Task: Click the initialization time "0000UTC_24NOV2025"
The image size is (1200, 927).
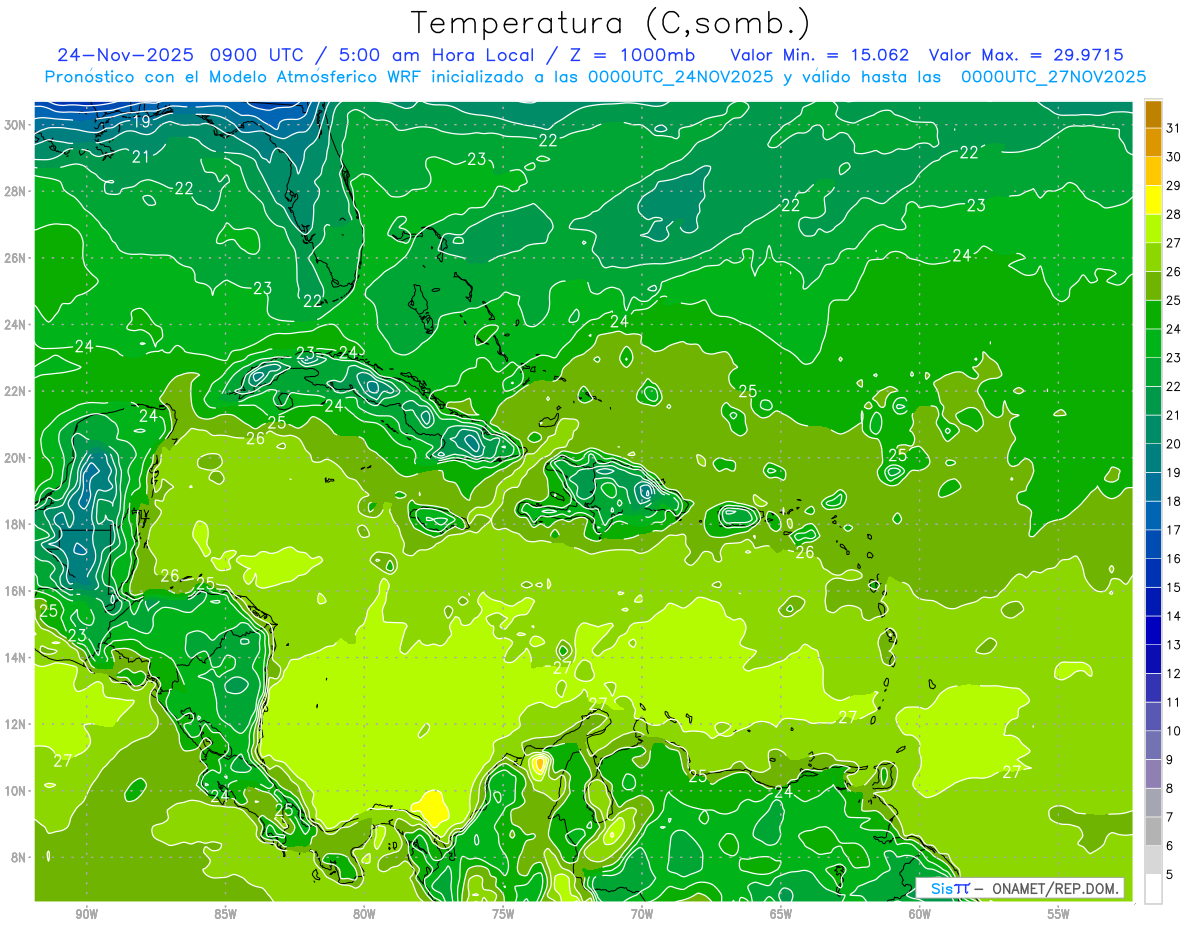Action: (x=680, y=76)
